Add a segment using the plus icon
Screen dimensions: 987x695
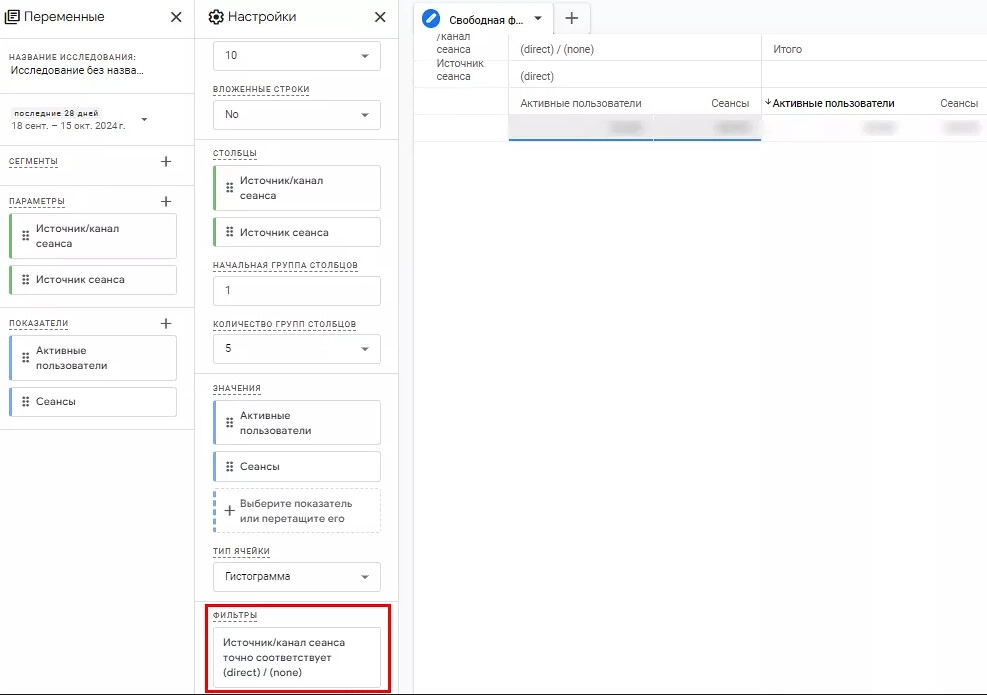166,160
